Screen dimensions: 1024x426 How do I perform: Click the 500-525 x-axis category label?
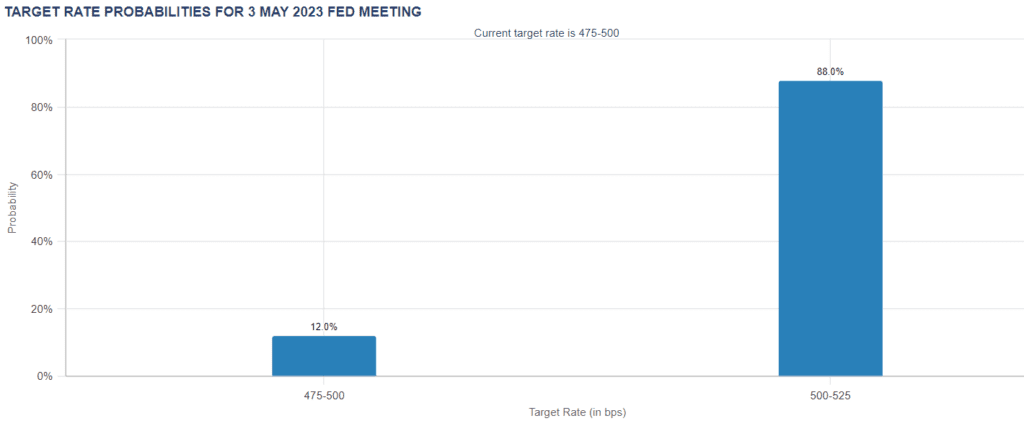coord(830,396)
